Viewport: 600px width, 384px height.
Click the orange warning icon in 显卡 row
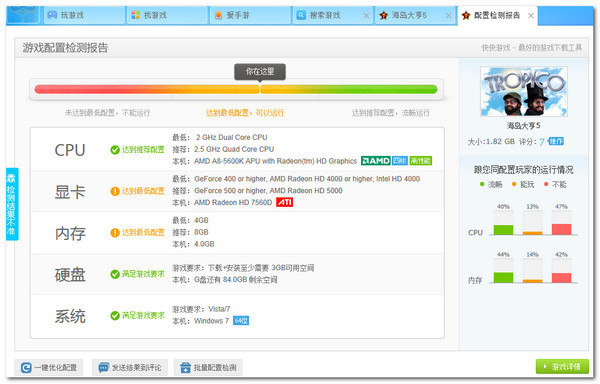(115, 191)
